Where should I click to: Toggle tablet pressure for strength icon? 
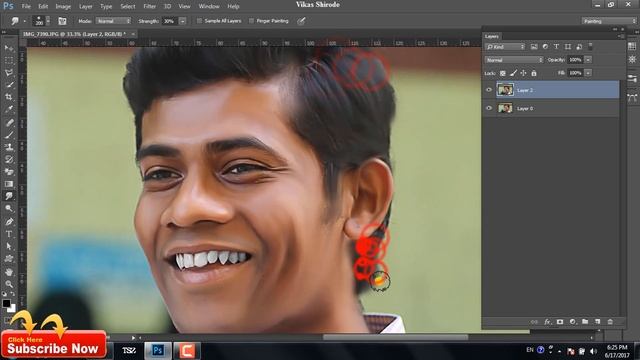click(301, 21)
